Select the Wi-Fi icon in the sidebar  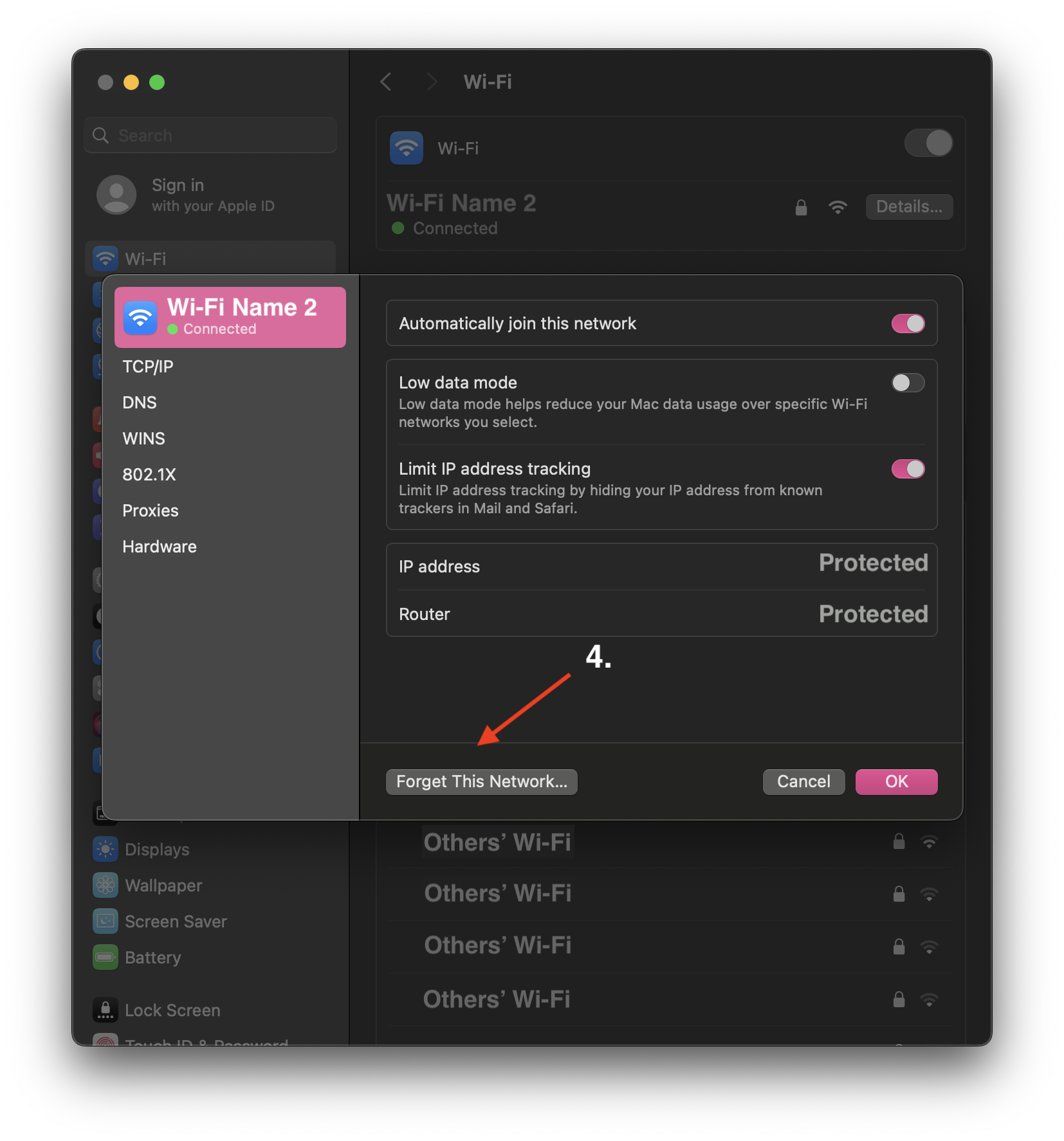105,259
